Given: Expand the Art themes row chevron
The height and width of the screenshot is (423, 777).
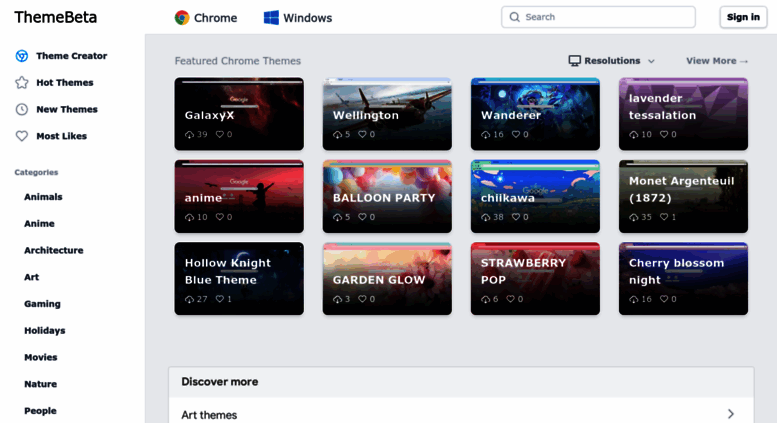Looking at the screenshot, I should point(731,414).
